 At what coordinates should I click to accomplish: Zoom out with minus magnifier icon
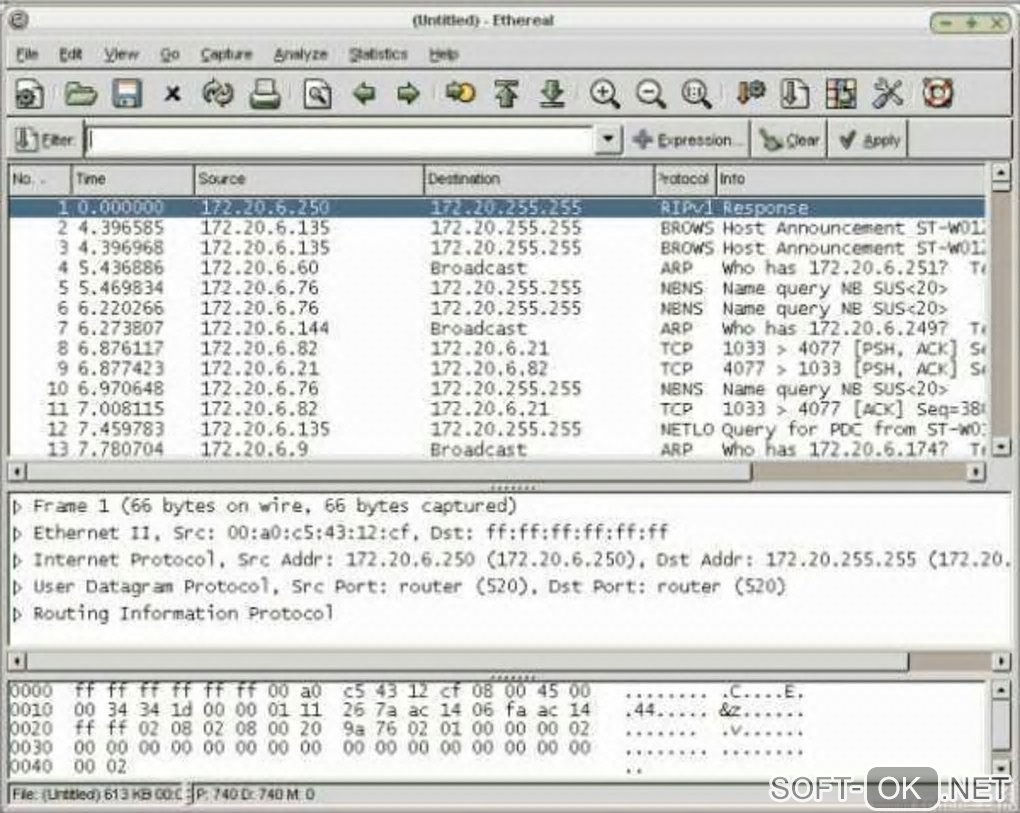[651, 94]
